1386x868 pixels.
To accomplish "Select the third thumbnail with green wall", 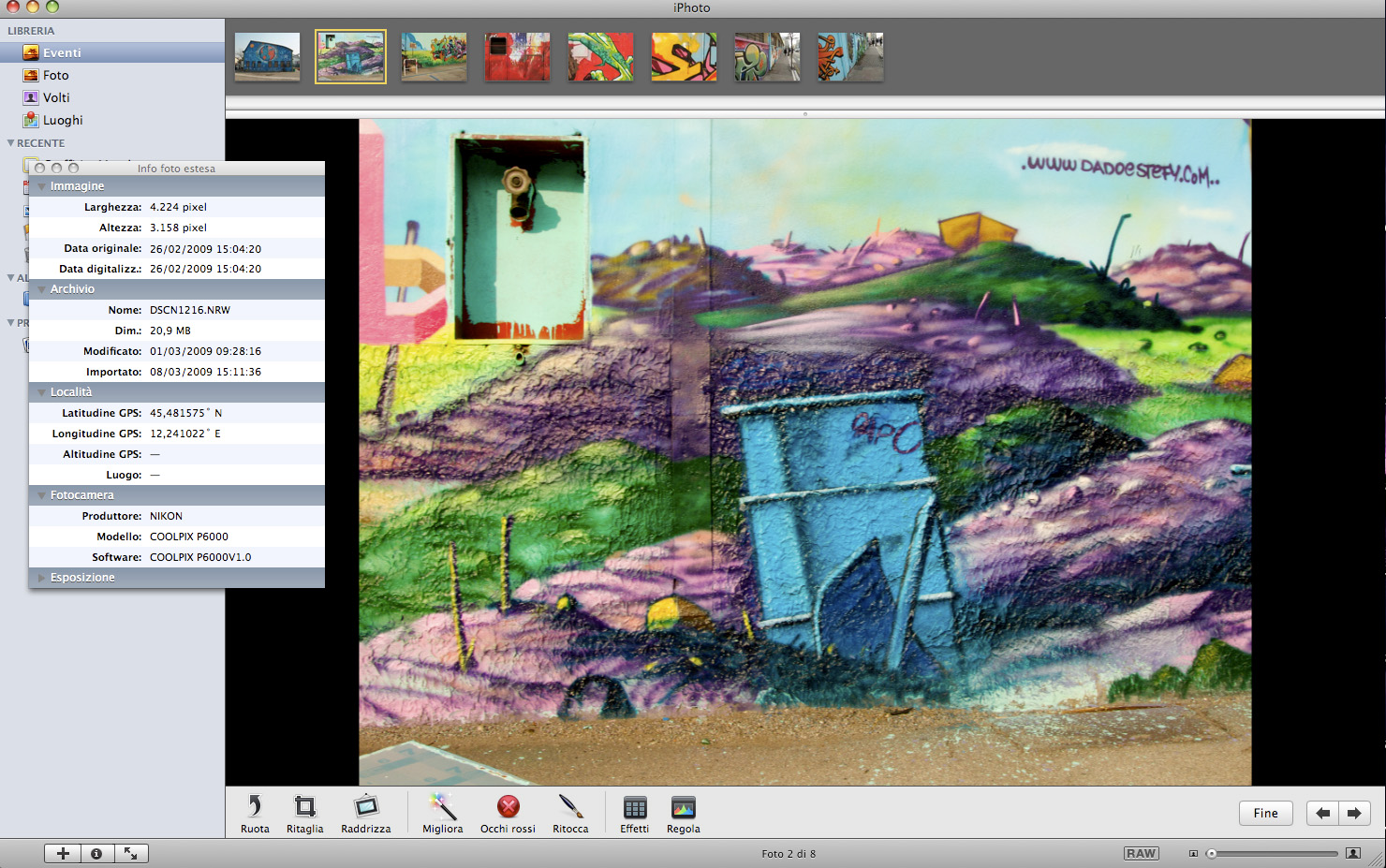I will (434, 56).
